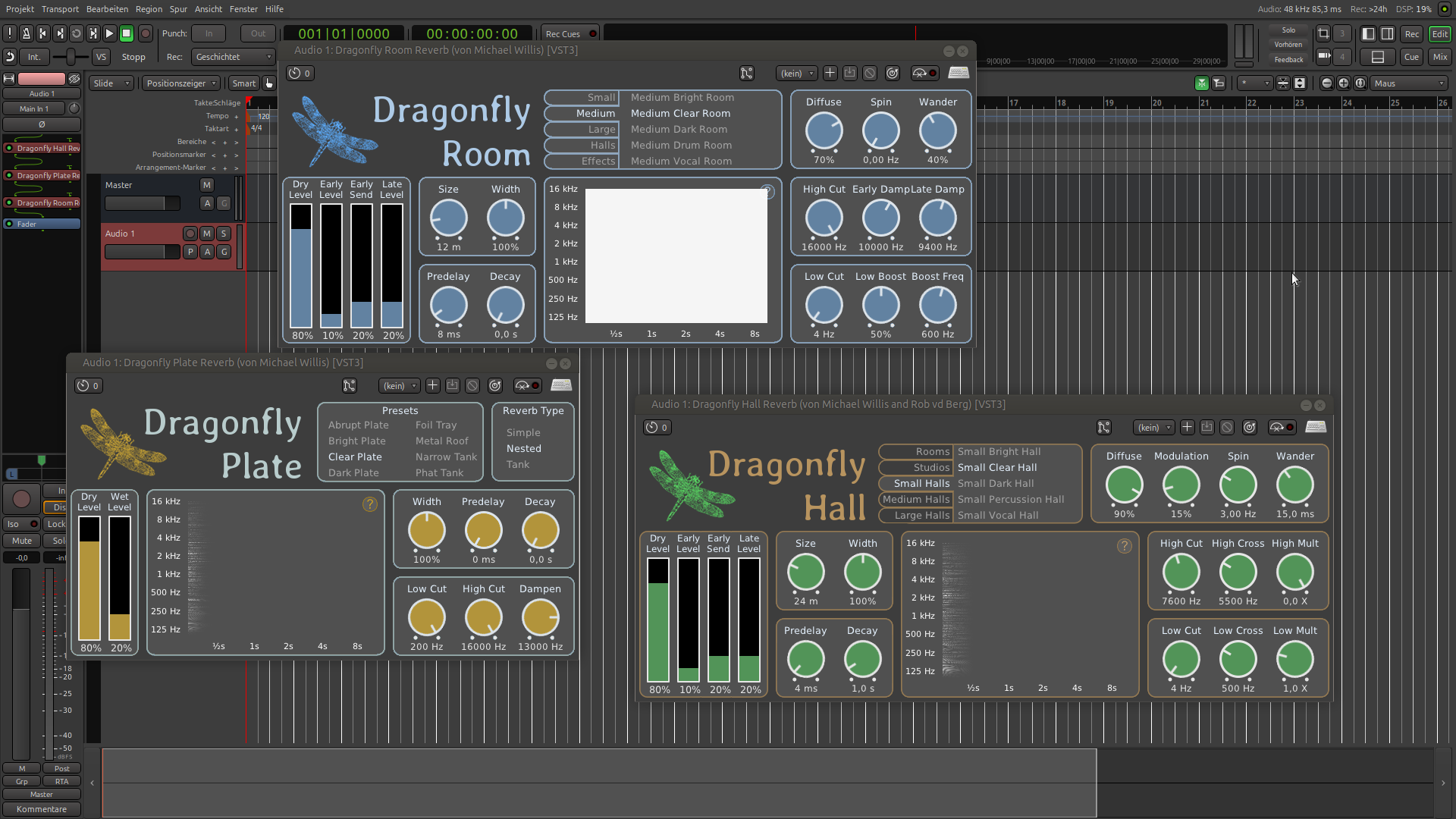Expand preset (kein) dropdown in Hall window
The height and width of the screenshot is (819, 1456).
(1153, 428)
